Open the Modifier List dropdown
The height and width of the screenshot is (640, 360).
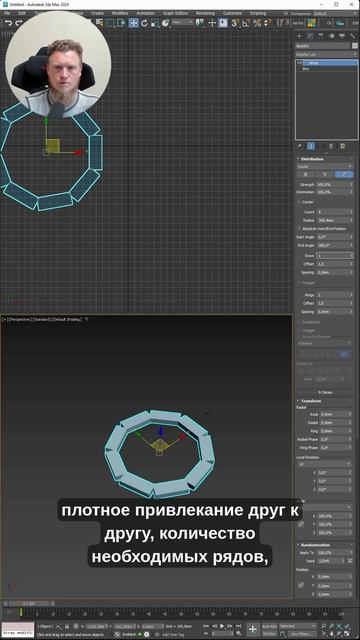pos(327,54)
